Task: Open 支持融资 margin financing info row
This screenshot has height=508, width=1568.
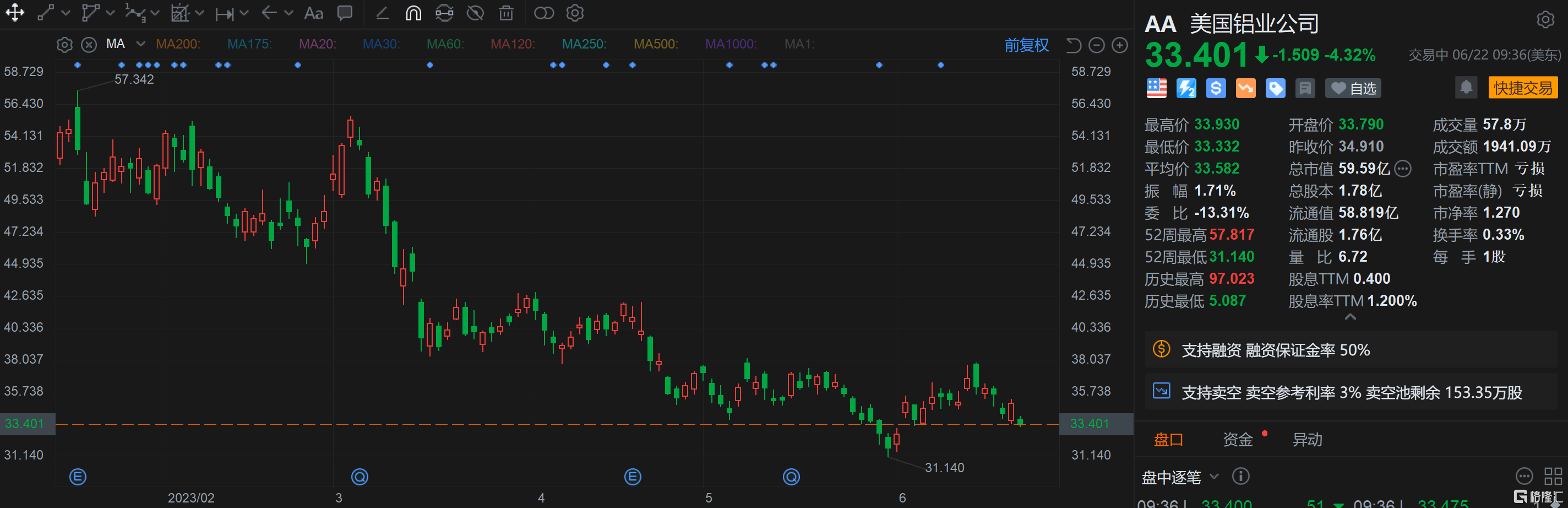Action: [x=1351, y=350]
